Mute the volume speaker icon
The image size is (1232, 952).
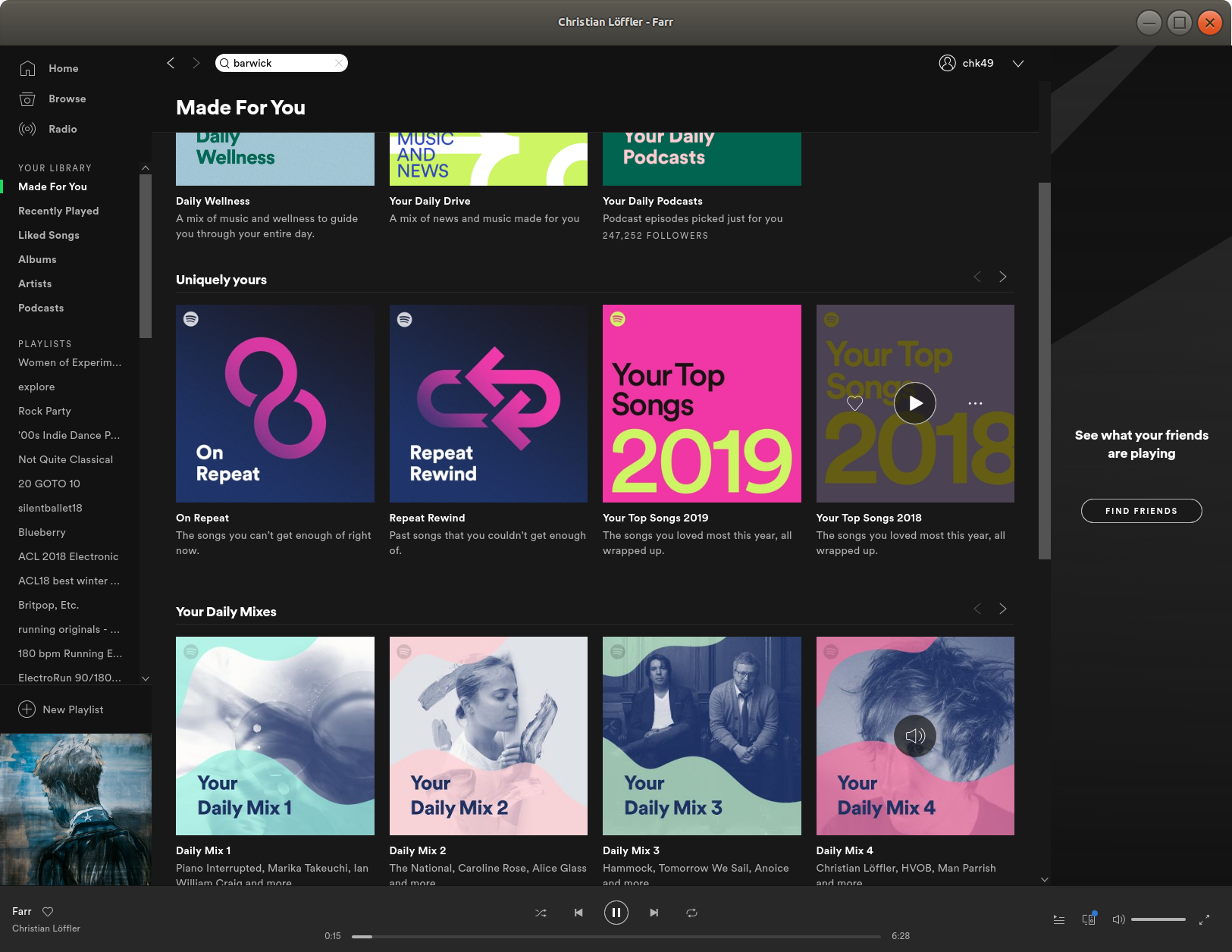coord(1118,919)
